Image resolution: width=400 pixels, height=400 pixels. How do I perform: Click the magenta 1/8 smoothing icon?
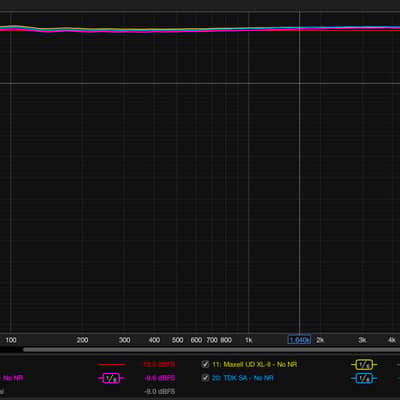click(x=111, y=378)
